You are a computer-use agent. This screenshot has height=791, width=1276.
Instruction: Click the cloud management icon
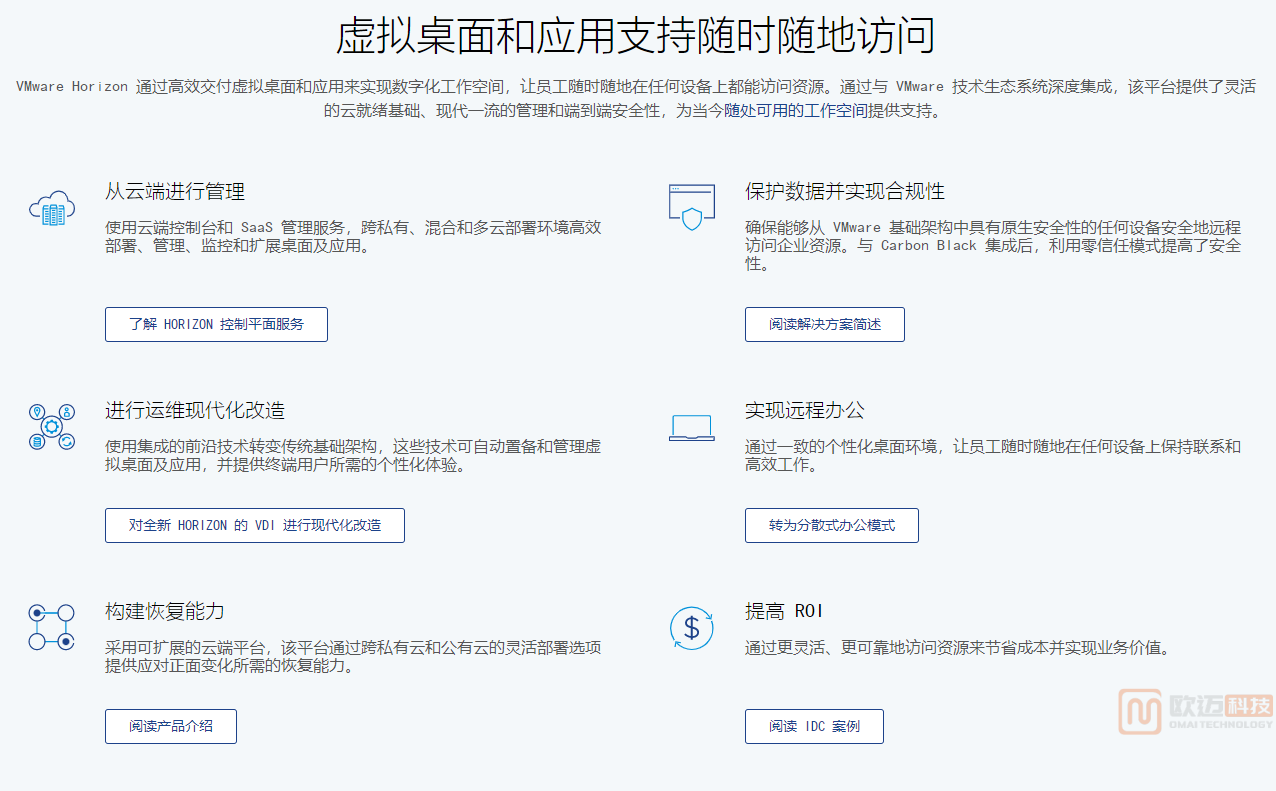[x=52, y=208]
